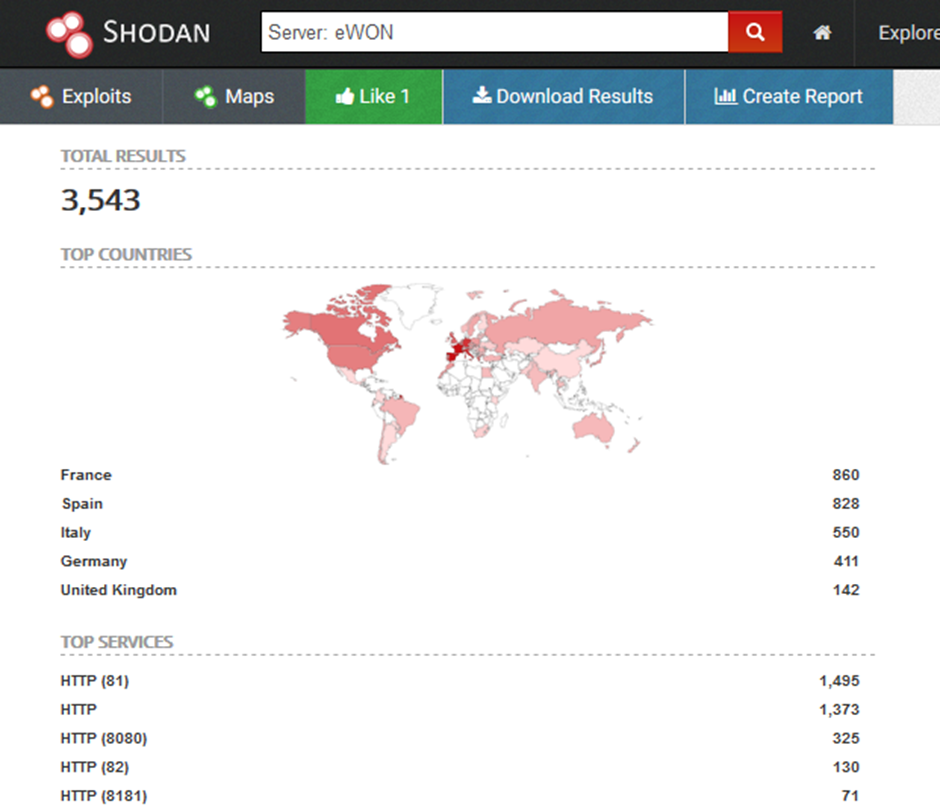Click the red magnifier search button
Image resolution: width=940 pixels, height=810 pixels.
click(755, 32)
